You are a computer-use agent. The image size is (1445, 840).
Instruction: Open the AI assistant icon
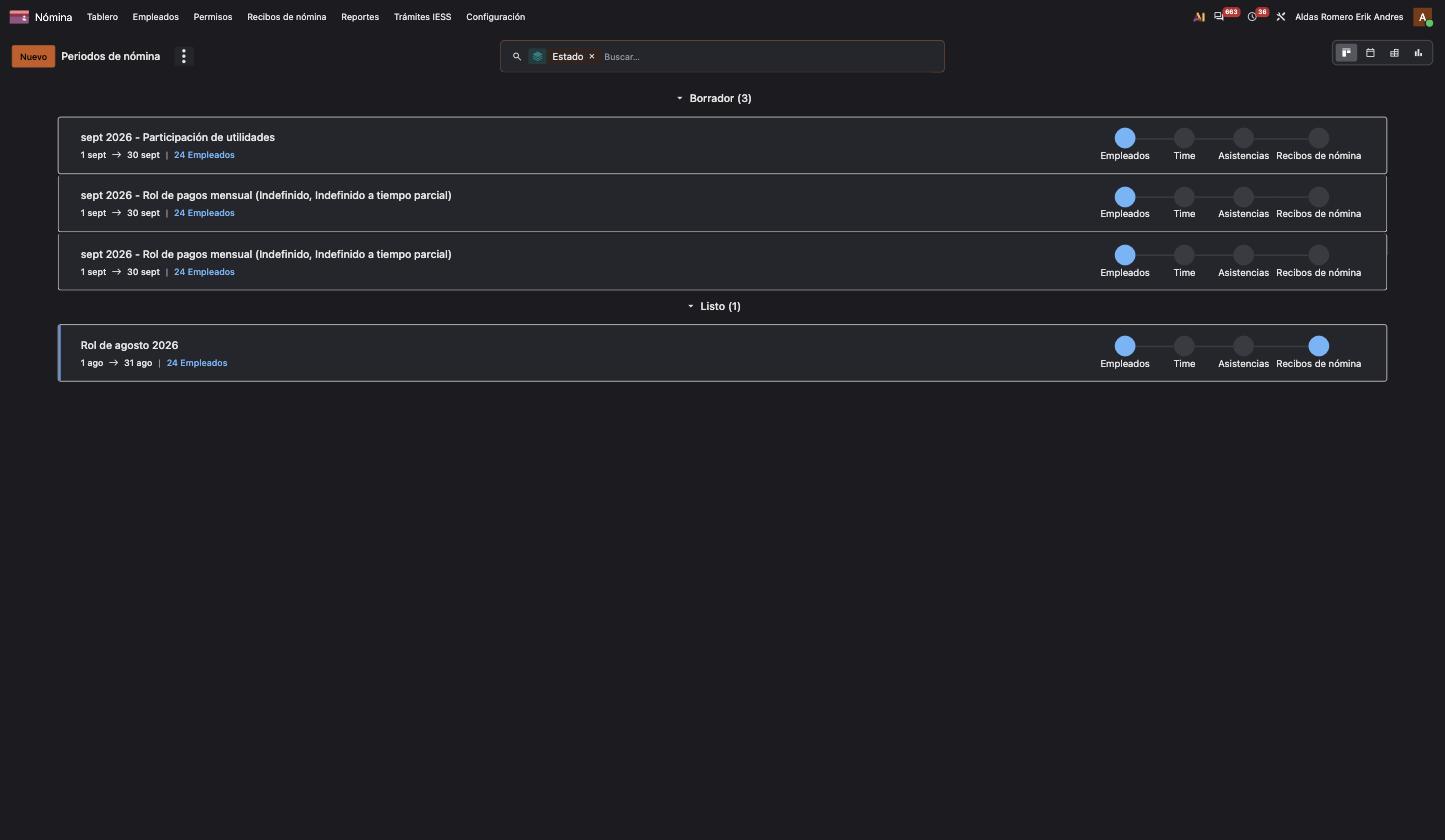pos(1199,17)
